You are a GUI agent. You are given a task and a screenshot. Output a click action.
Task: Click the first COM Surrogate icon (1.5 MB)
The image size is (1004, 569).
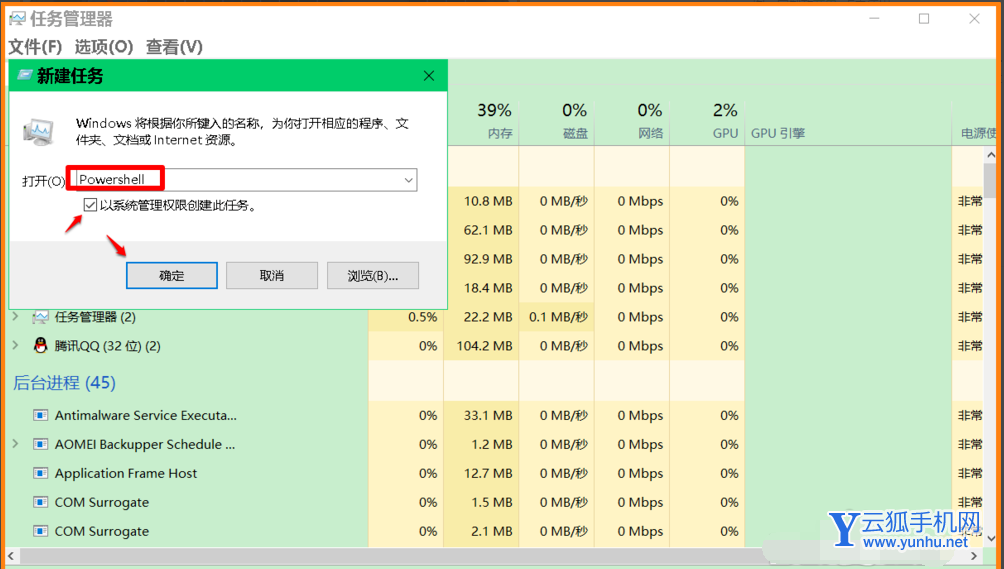[x=40, y=502]
